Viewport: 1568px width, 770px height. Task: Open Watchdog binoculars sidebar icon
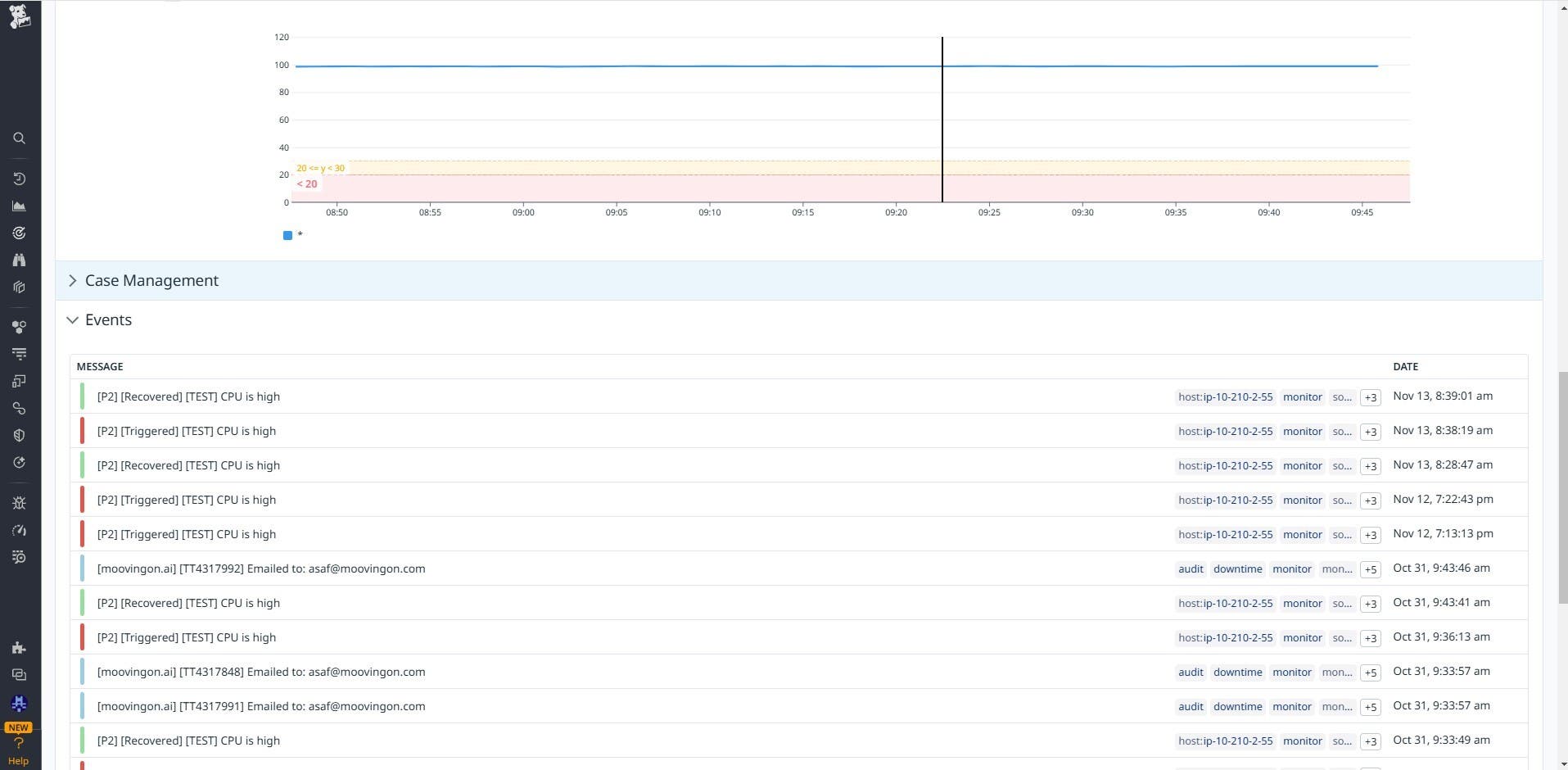tap(20, 260)
